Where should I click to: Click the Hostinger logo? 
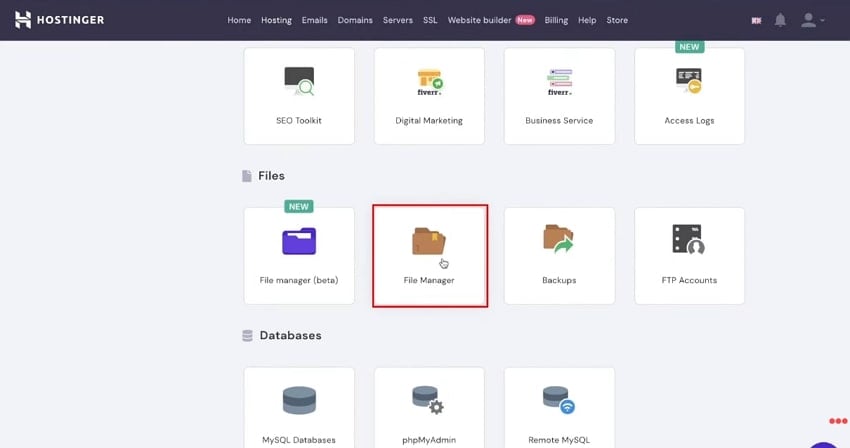(x=60, y=20)
